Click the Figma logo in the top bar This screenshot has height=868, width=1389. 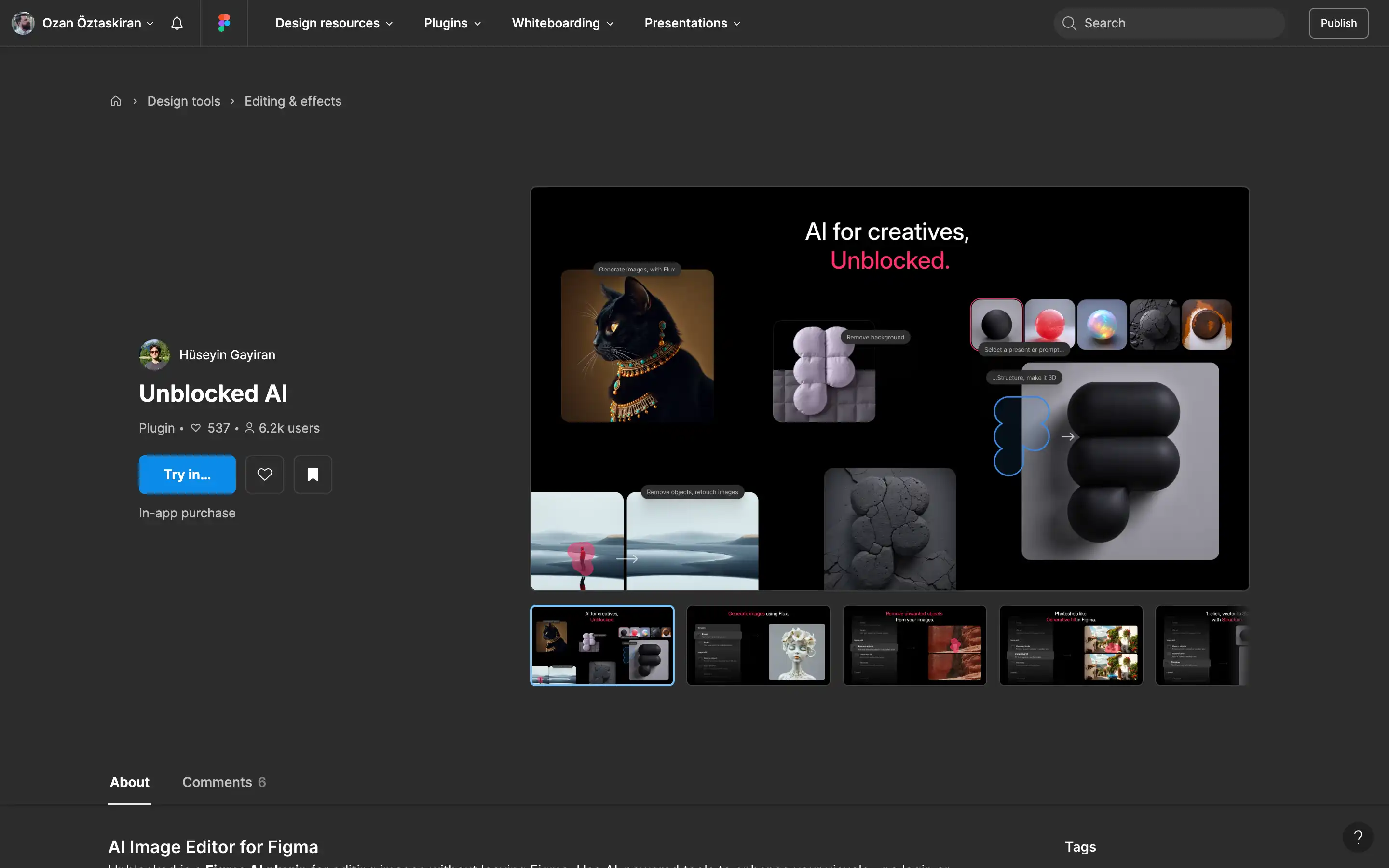coord(224,23)
